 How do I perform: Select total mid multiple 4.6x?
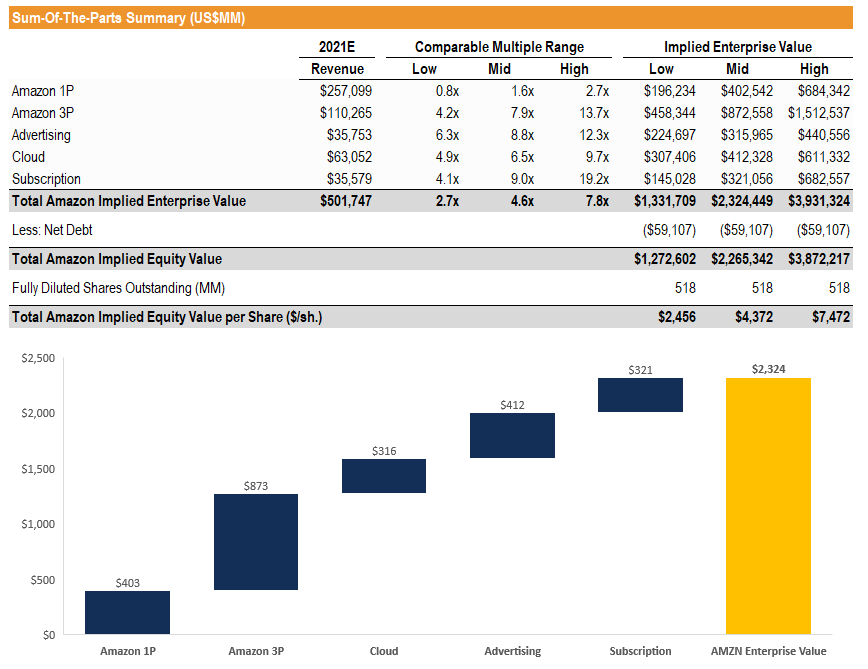point(522,201)
